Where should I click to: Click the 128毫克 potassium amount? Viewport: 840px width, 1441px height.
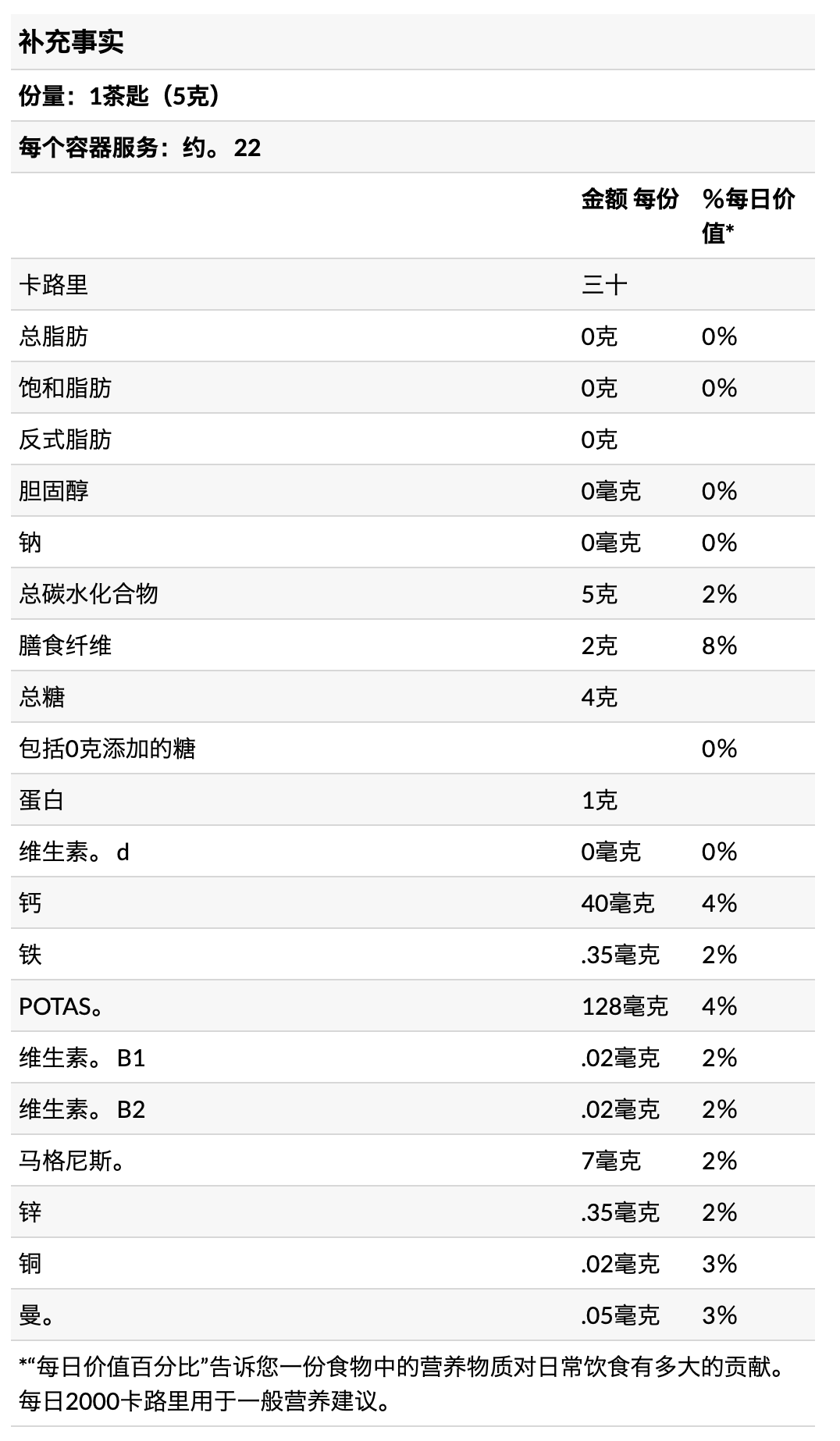pyautogui.click(x=625, y=1006)
